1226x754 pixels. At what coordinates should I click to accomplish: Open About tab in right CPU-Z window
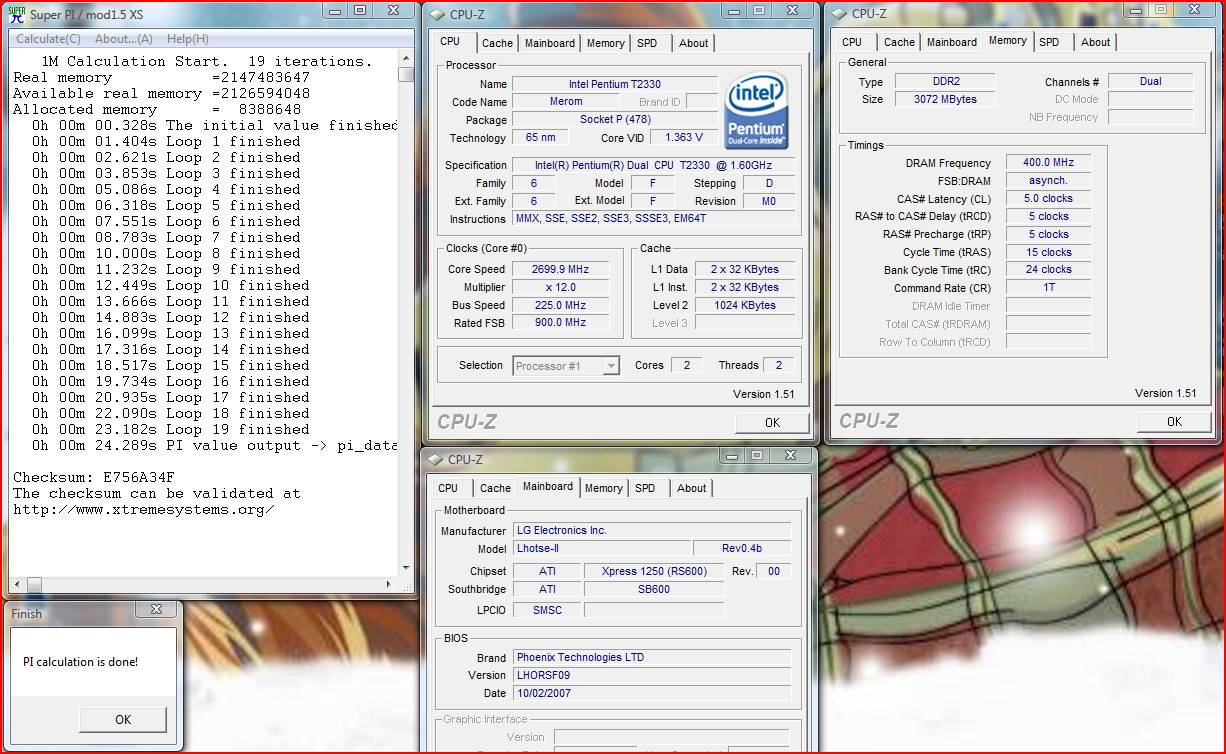(x=1095, y=42)
